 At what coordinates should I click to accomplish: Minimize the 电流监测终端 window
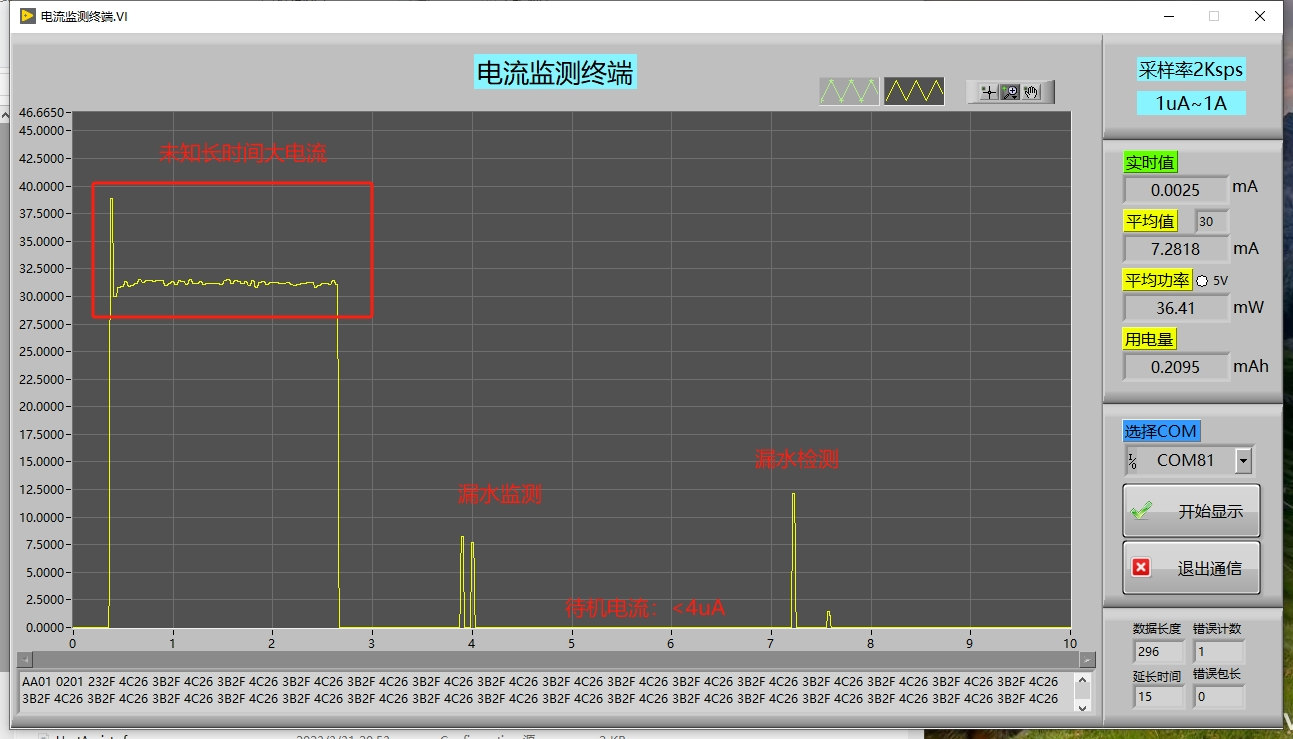(x=1168, y=16)
